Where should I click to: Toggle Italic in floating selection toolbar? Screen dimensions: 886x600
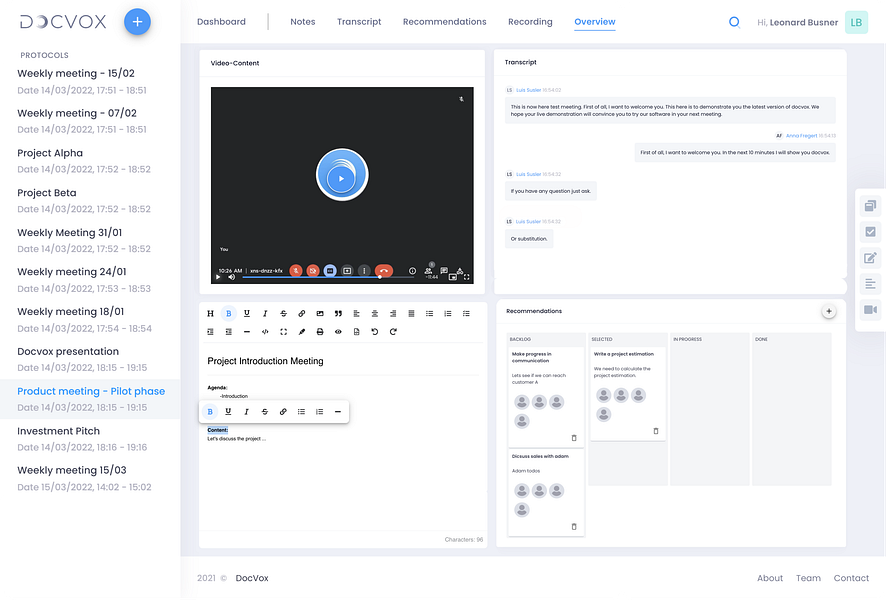point(246,412)
